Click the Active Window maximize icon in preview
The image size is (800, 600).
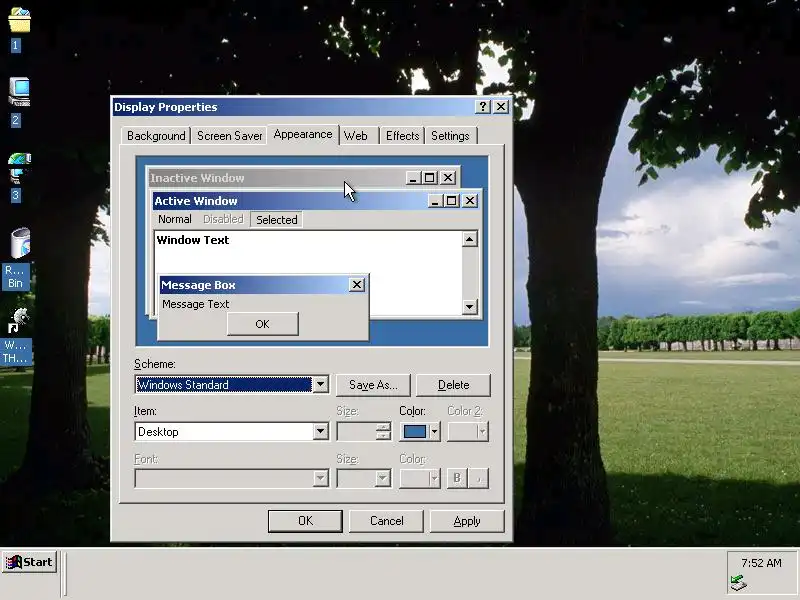452,201
